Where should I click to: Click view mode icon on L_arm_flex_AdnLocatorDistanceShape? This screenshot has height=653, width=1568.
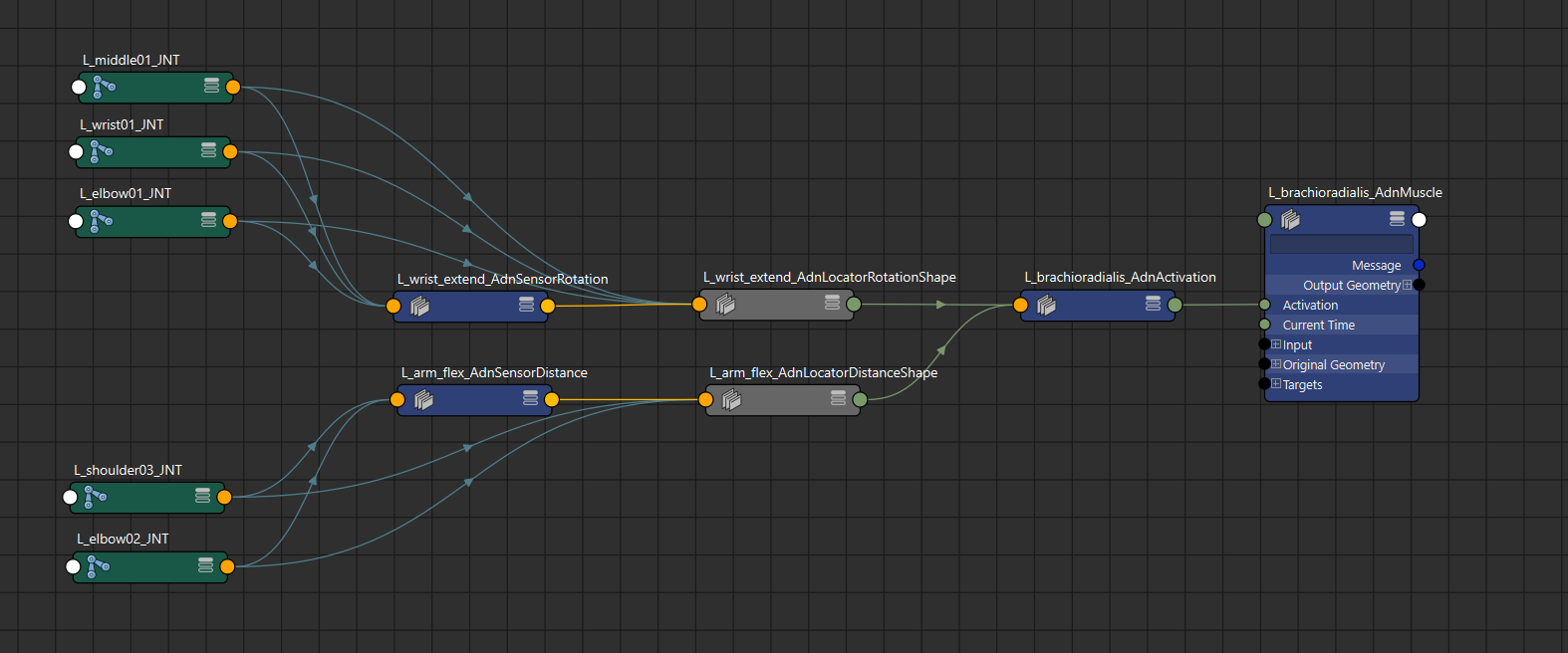click(838, 399)
